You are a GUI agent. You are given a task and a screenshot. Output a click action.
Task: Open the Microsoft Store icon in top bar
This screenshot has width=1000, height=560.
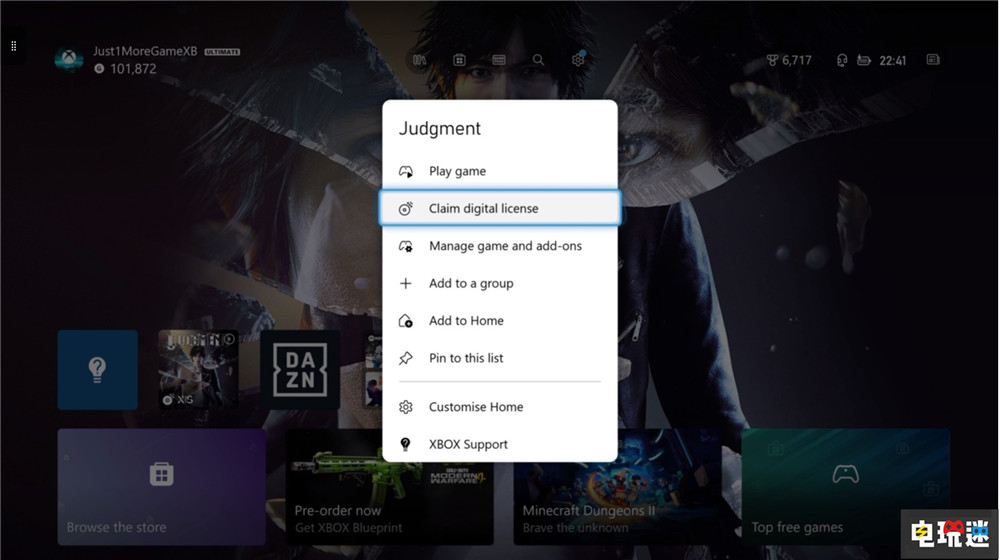pos(459,60)
